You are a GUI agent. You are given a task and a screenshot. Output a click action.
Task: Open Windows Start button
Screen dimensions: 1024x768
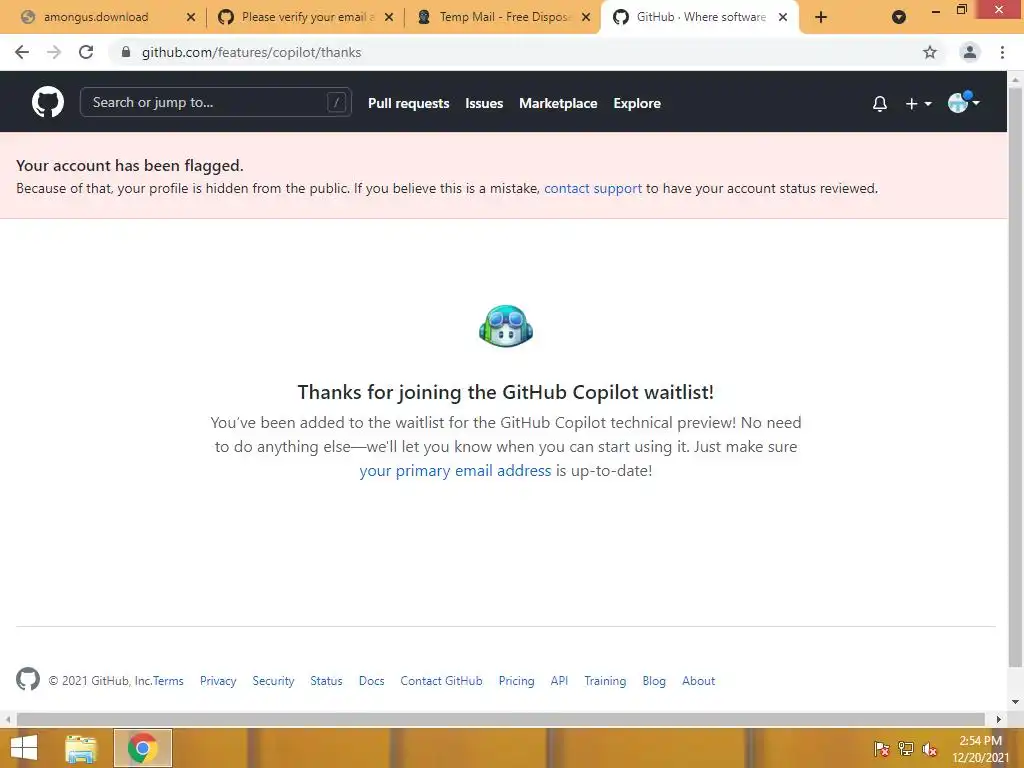24,748
